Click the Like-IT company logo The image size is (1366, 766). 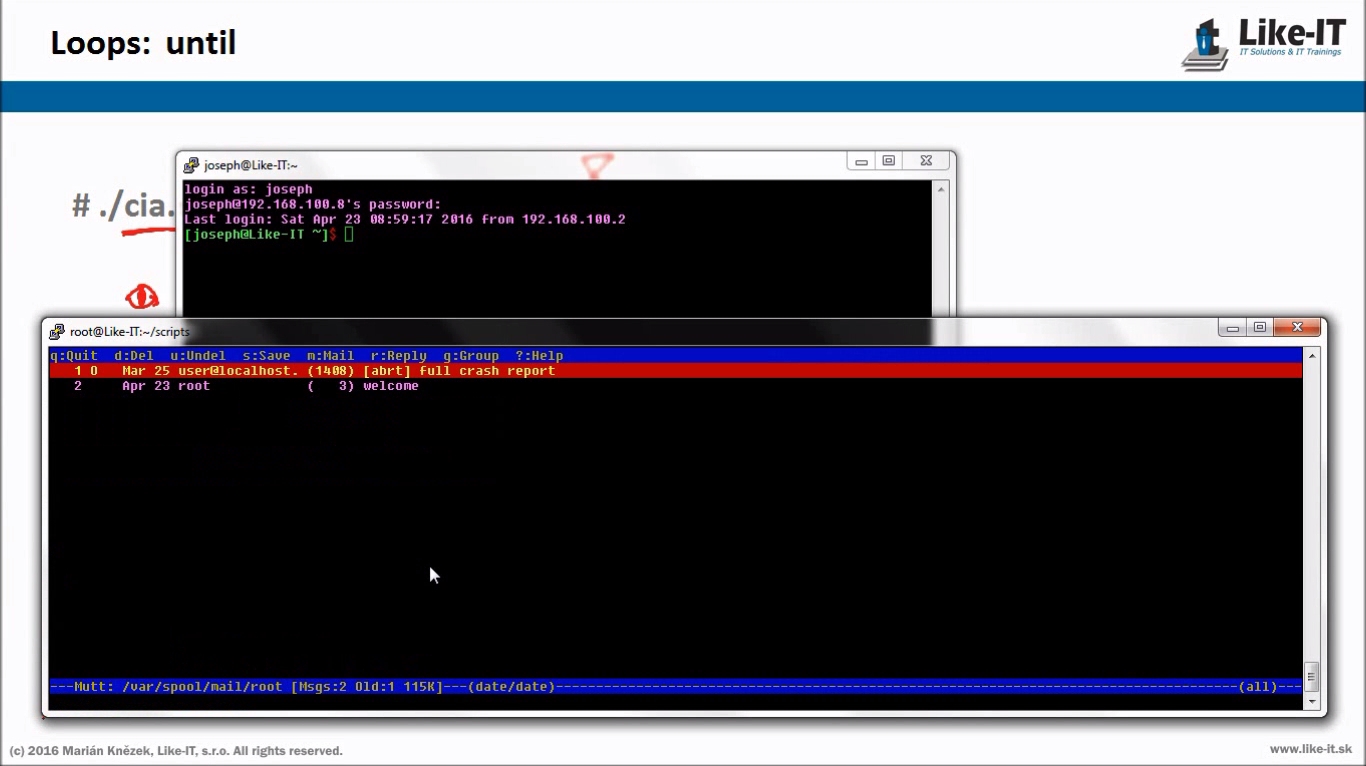1265,44
